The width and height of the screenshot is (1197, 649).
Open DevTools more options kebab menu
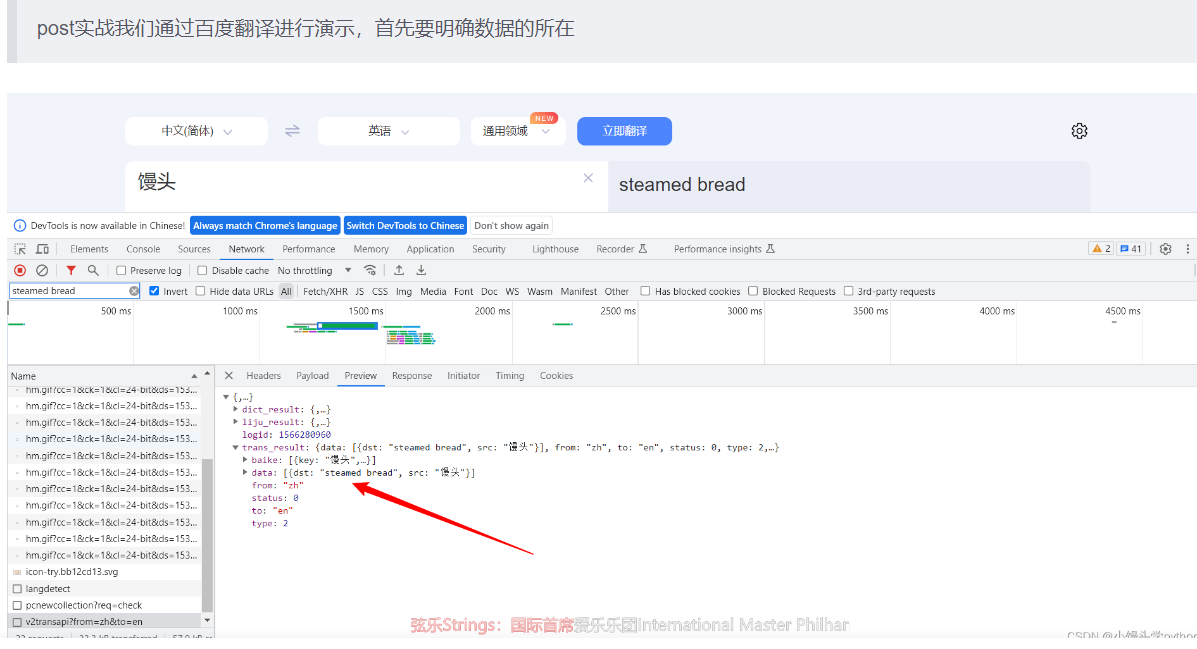point(1187,249)
